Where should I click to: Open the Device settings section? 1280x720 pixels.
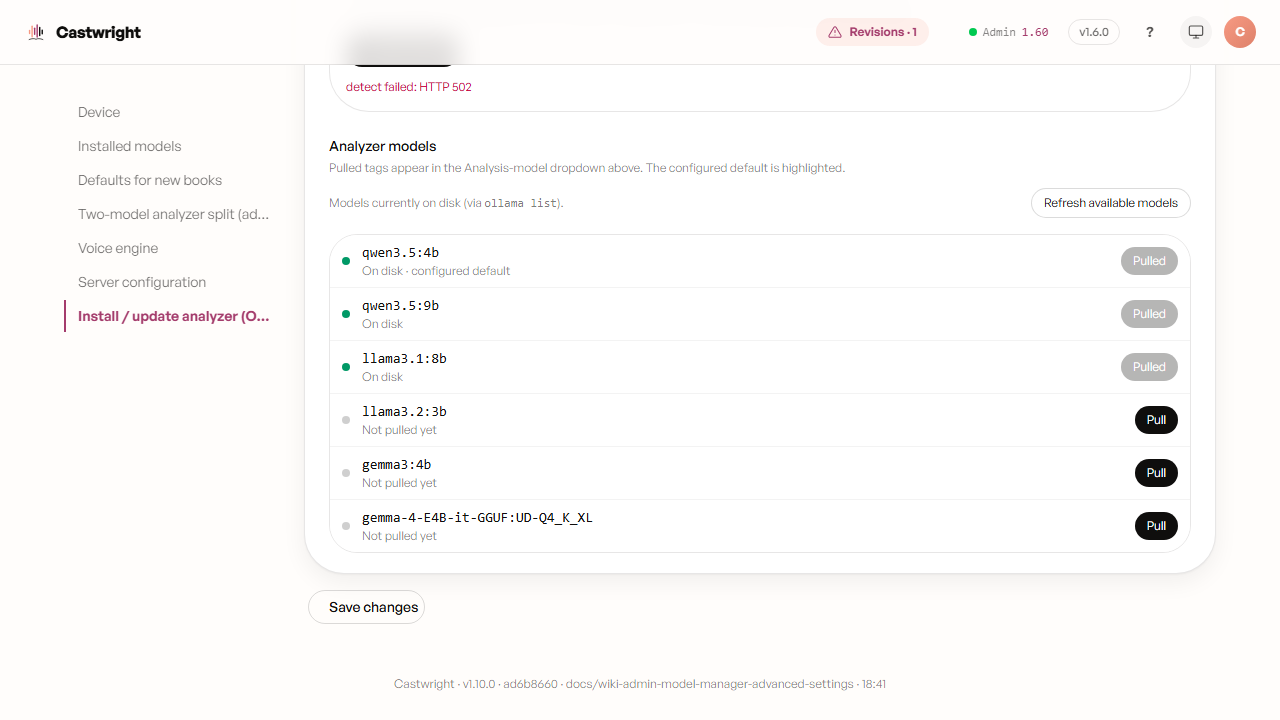(x=99, y=112)
